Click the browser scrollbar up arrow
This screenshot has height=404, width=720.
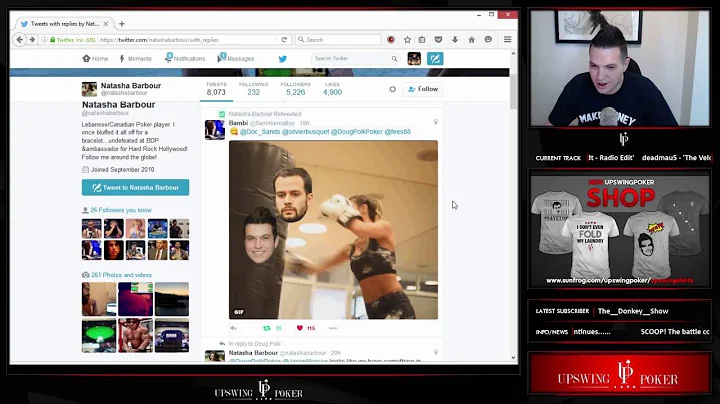(513, 53)
